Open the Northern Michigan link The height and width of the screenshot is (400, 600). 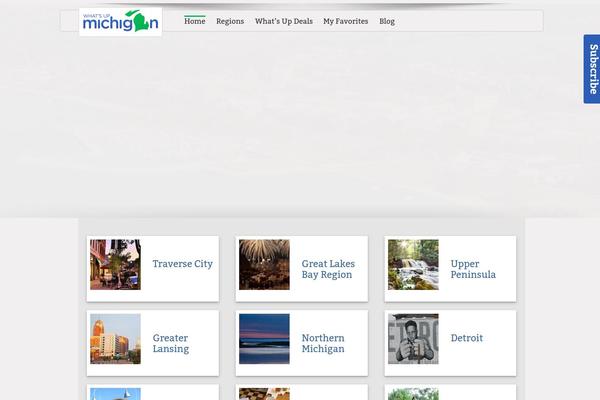pos(323,343)
